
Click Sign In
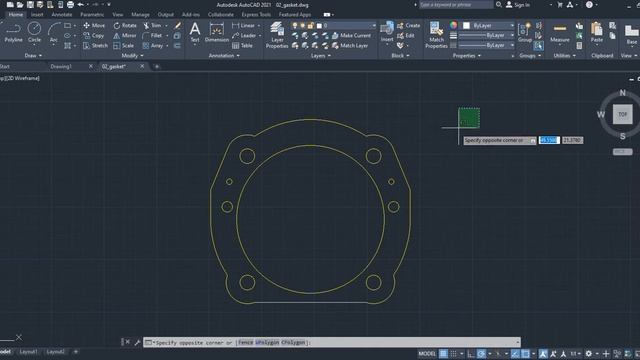518,5
